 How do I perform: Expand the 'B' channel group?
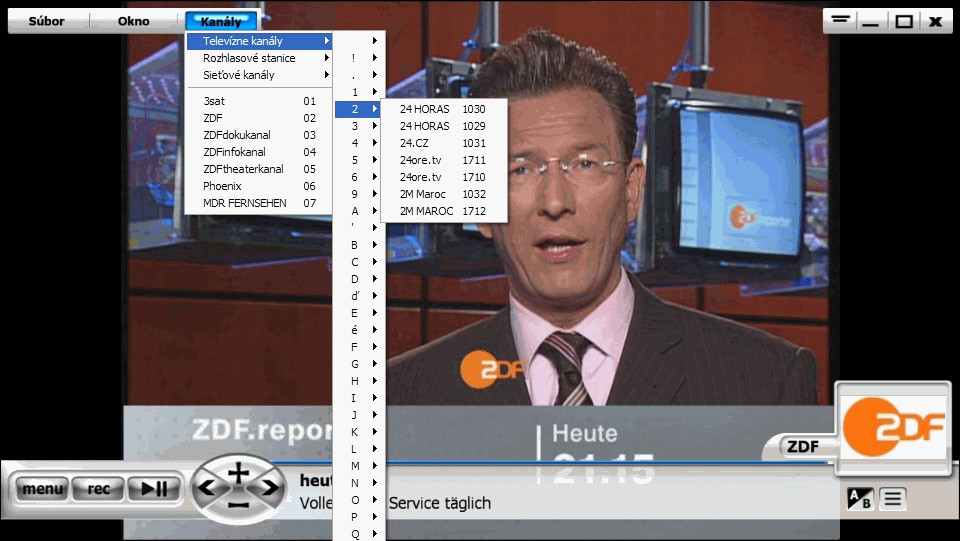(x=359, y=245)
